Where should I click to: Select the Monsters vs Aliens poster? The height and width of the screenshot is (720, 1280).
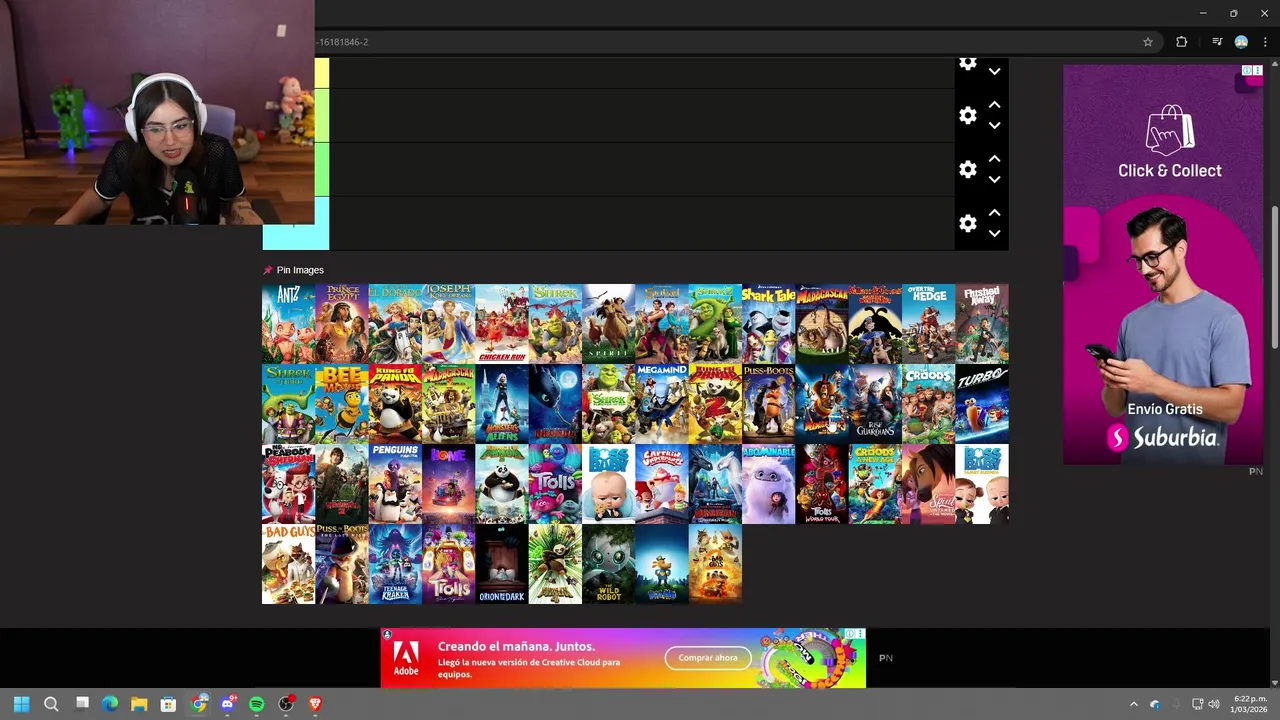[x=502, y=403]
